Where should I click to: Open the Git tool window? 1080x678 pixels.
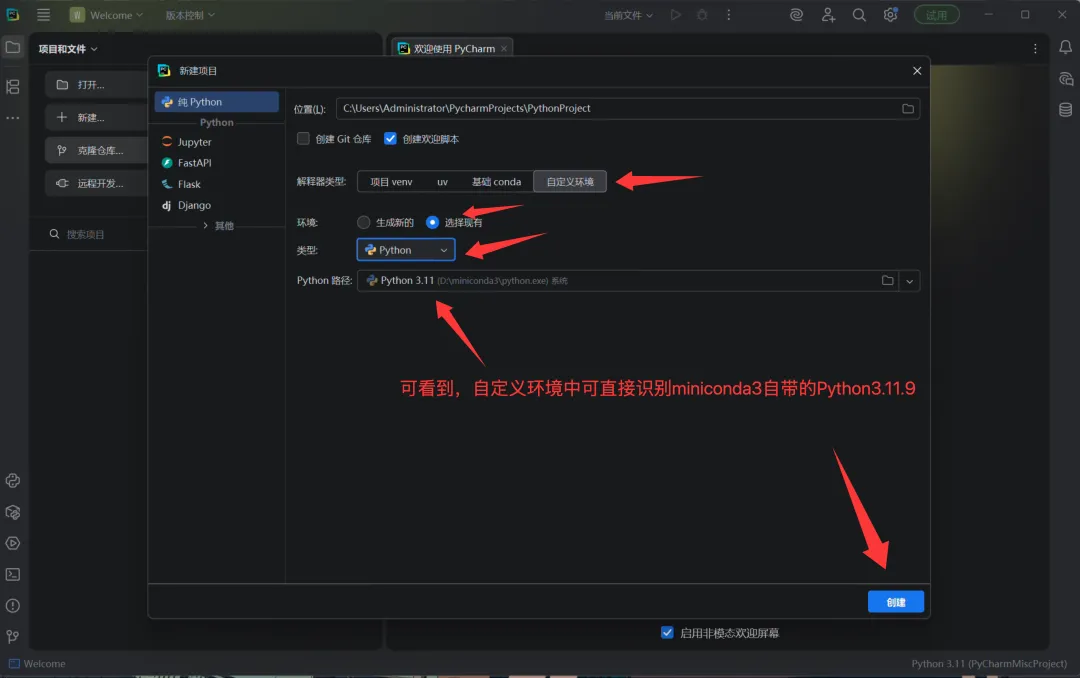13,637
